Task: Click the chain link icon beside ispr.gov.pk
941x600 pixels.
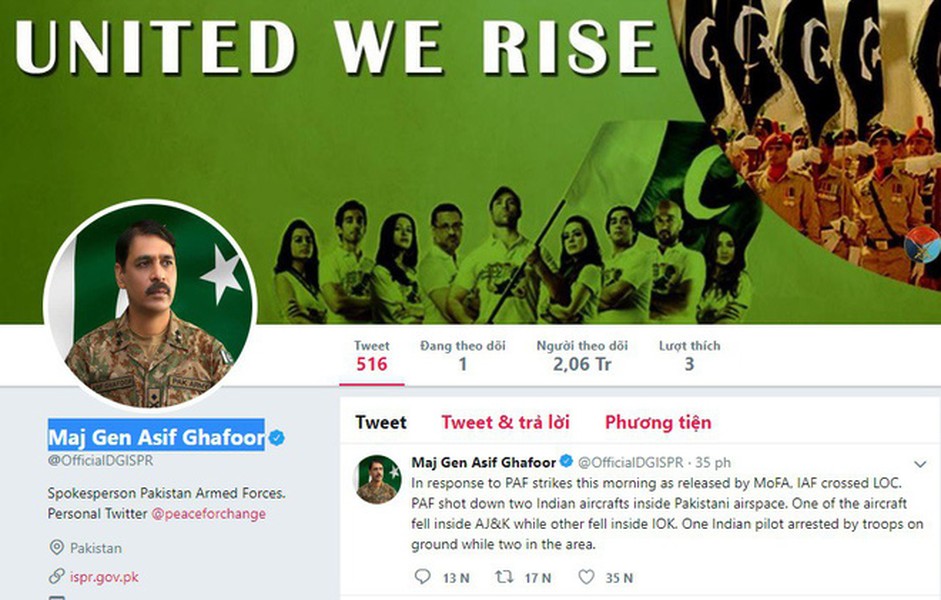Action: pos(56,577)
